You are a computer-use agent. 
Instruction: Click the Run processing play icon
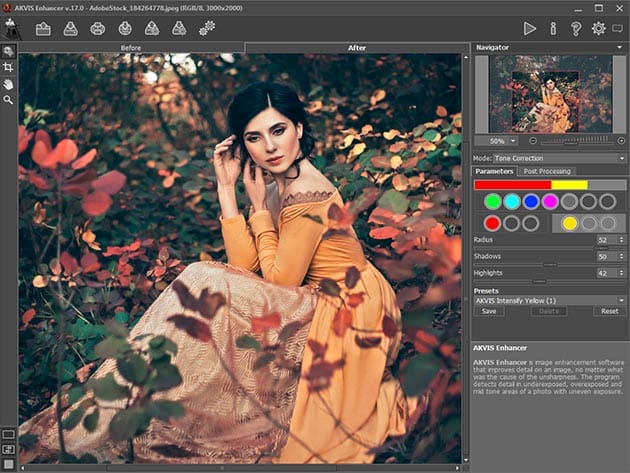pyautogui.click(x=530, y=27)
